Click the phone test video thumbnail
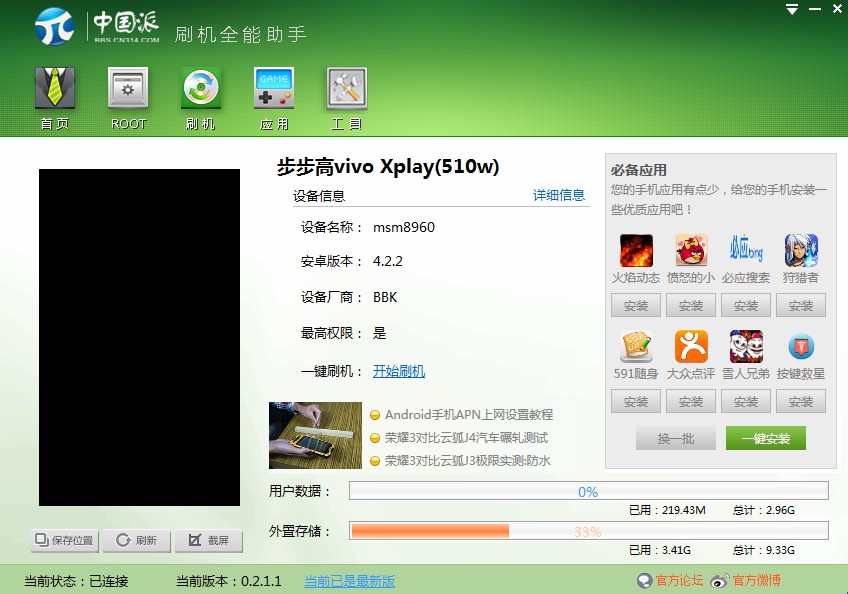 point(315,435)
